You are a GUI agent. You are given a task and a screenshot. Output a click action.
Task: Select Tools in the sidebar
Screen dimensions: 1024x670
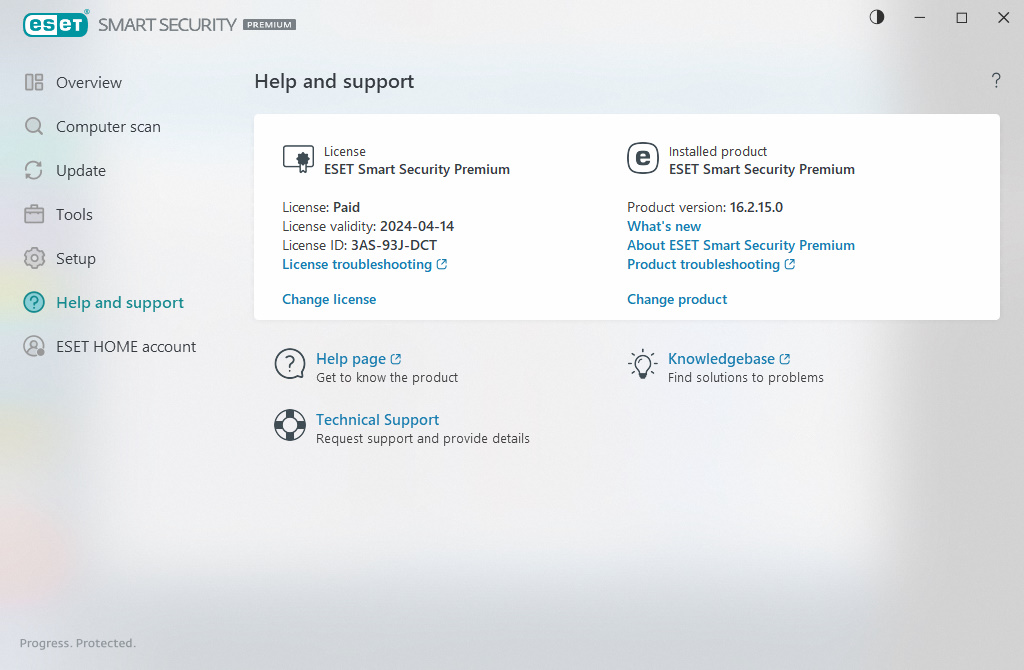(74, 214)
